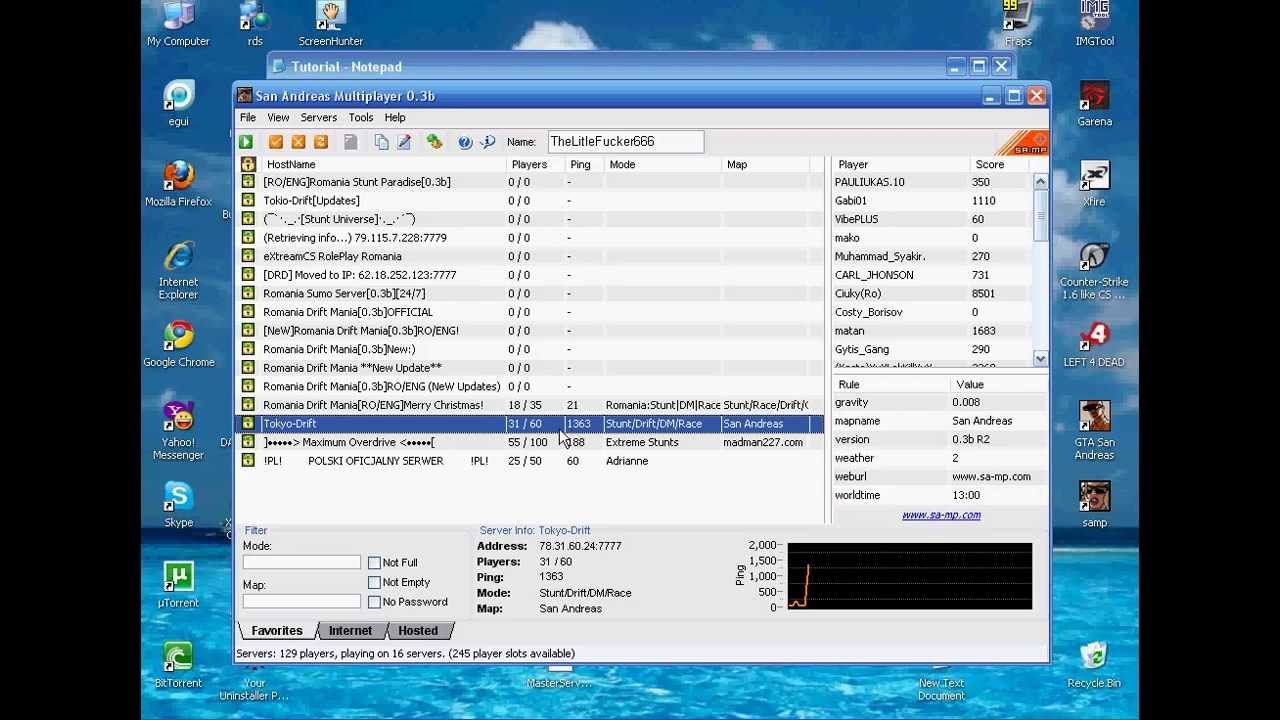Open the File menu
Image resolution: width=1280 pixels, height=720 pixels.
[x=247, y=117]
